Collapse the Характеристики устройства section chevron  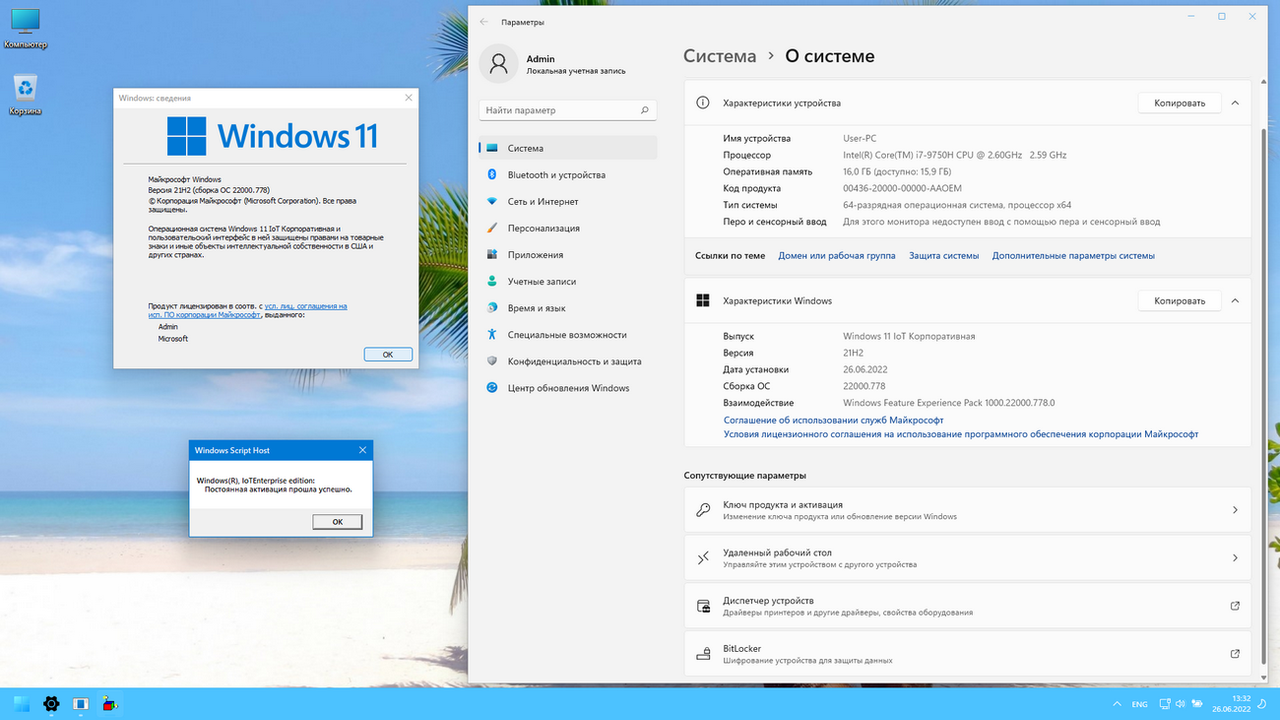tap(1235, 103)
